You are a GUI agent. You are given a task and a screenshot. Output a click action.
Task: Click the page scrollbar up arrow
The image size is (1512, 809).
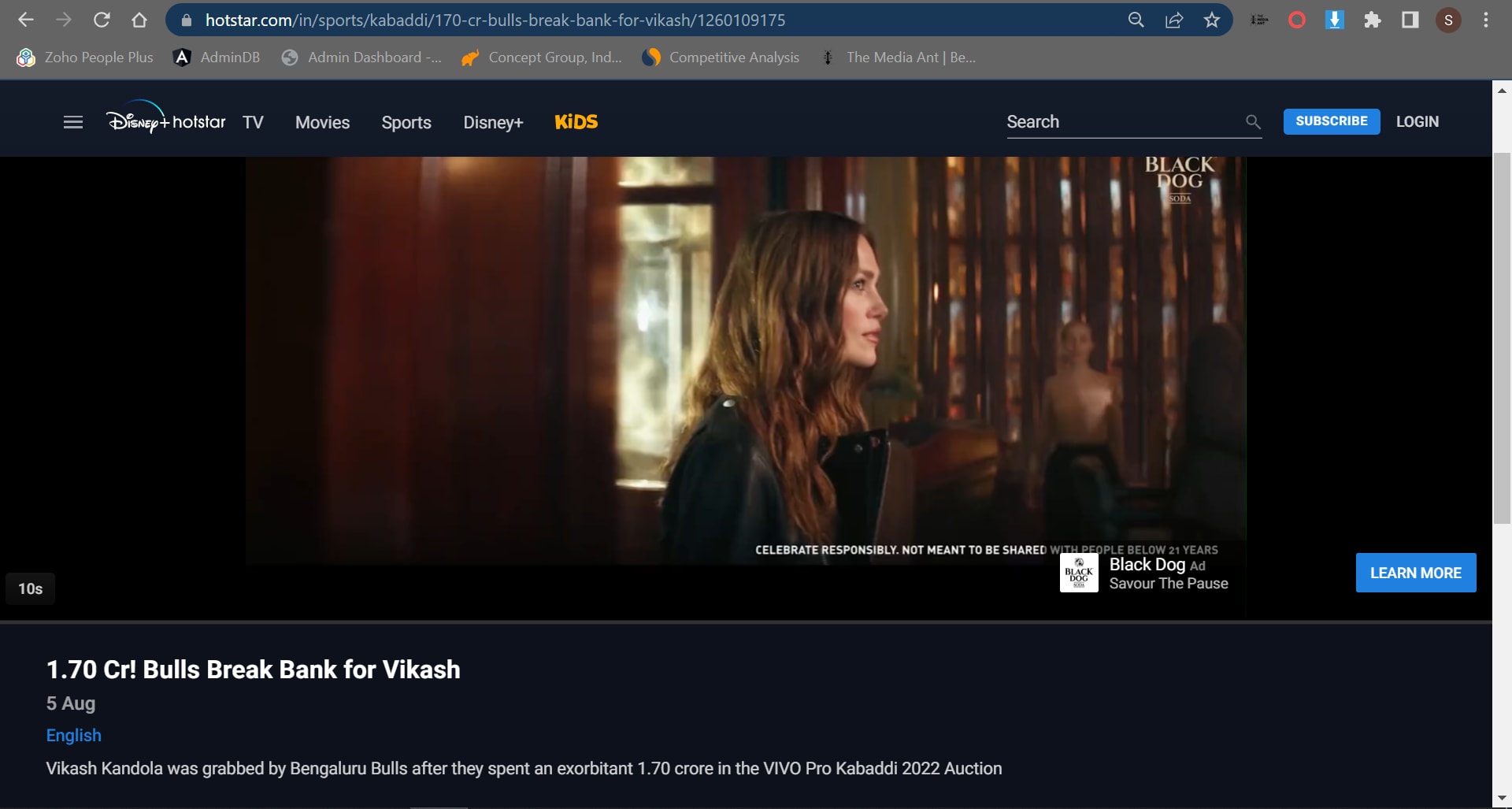tap(1502, 89)
